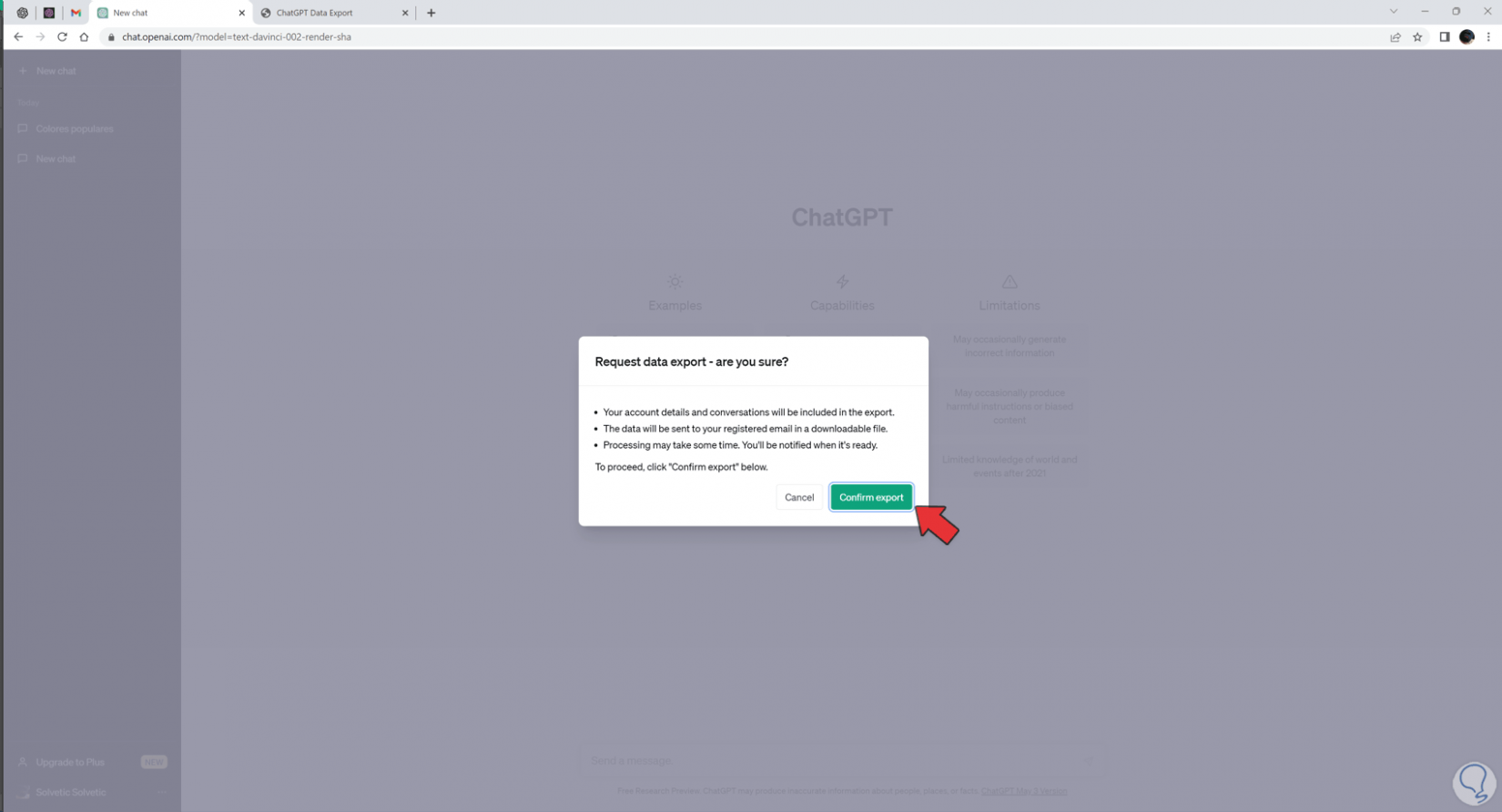Bookmark this page with the star

point(1417,37)
